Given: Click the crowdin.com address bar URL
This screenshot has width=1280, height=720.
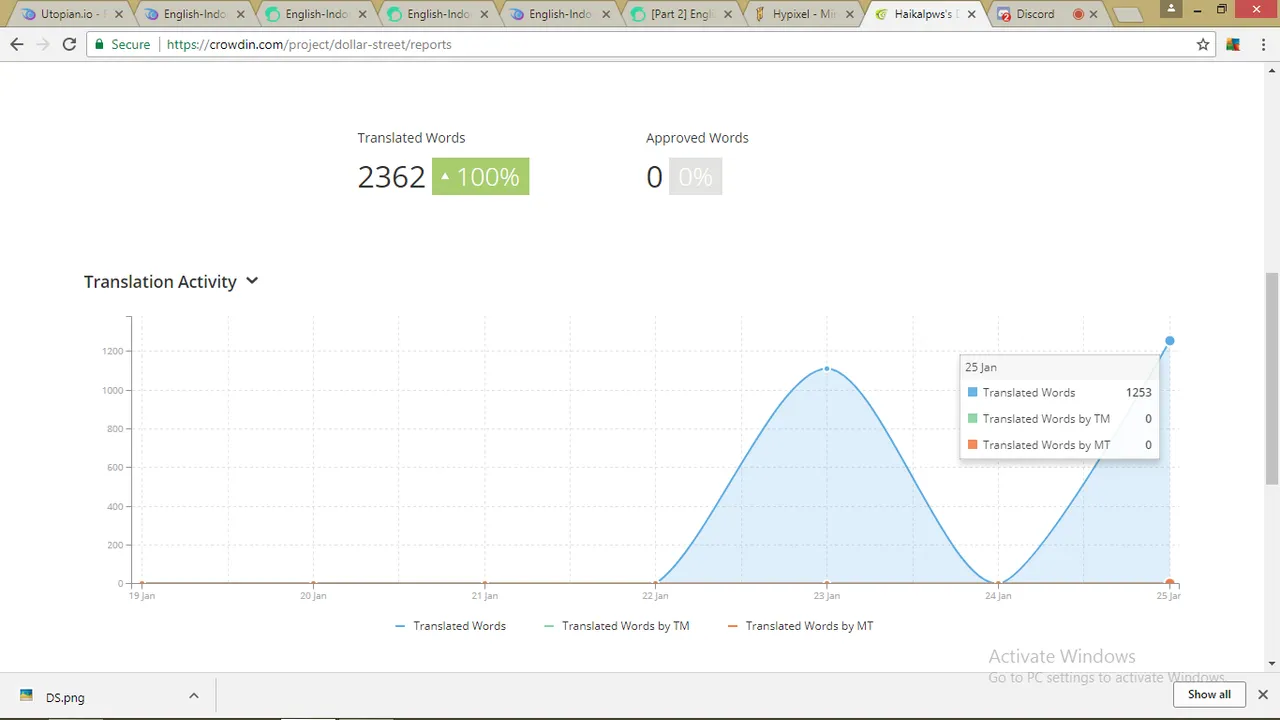Looking at the screenshot, I should coord(309,44).
